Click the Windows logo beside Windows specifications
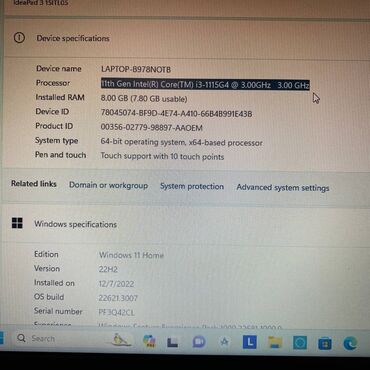The image size is (370, 370). click(17, 223)
